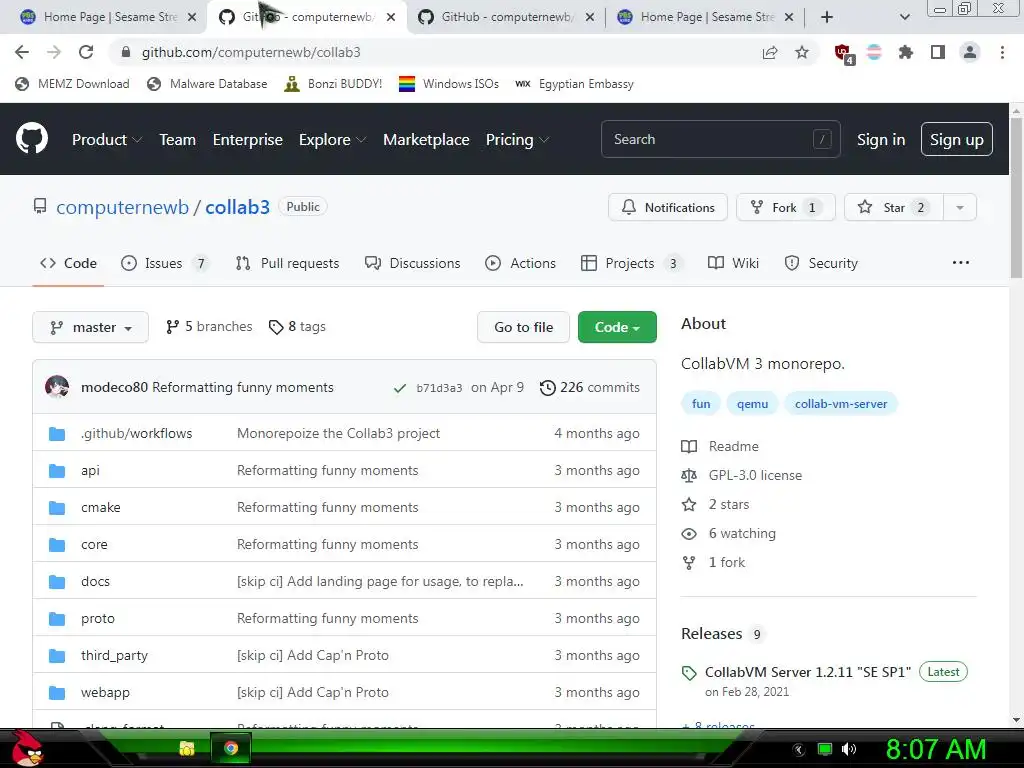Viewport: 1024px width, 768px height.
Task: Open the Wiki tab
Action: click(x=733, y=263)
